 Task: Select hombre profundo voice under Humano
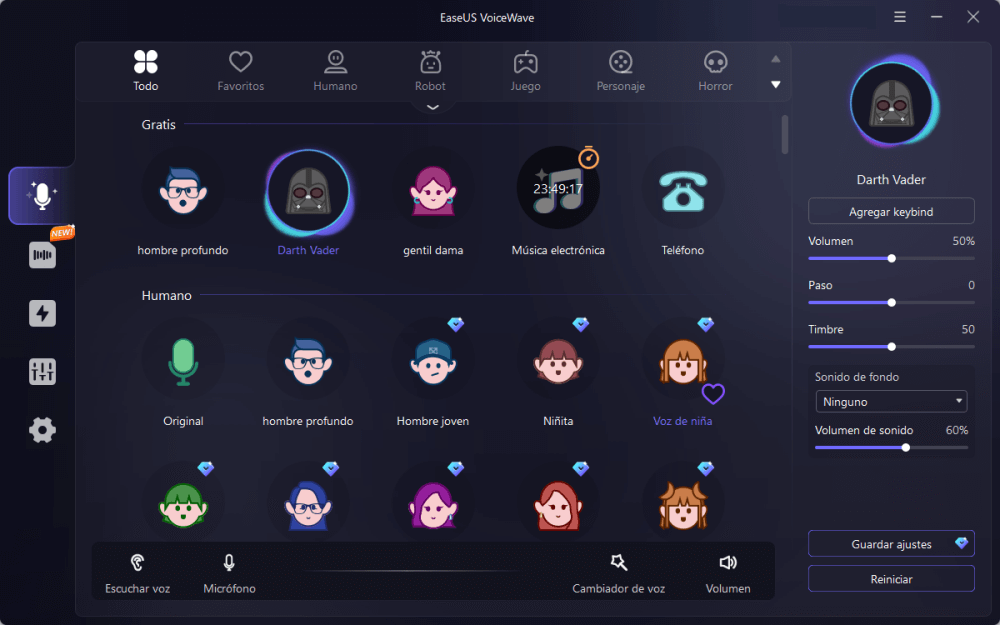click(x=308, y=361)
